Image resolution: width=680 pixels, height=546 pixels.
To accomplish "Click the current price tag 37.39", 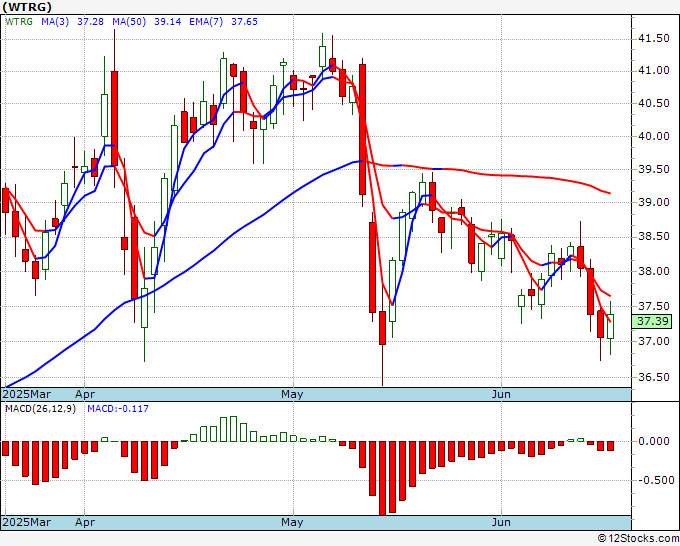I will click(653, 321).
